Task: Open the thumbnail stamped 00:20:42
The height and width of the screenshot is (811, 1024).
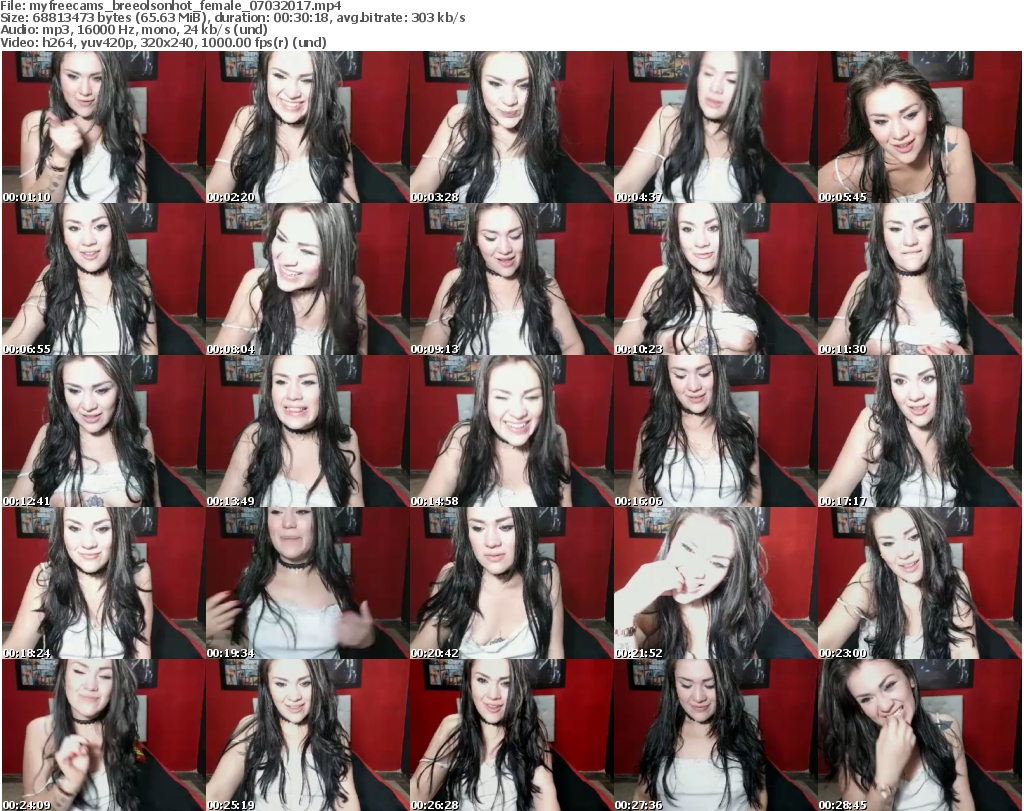Action: [x=511, y=583]
